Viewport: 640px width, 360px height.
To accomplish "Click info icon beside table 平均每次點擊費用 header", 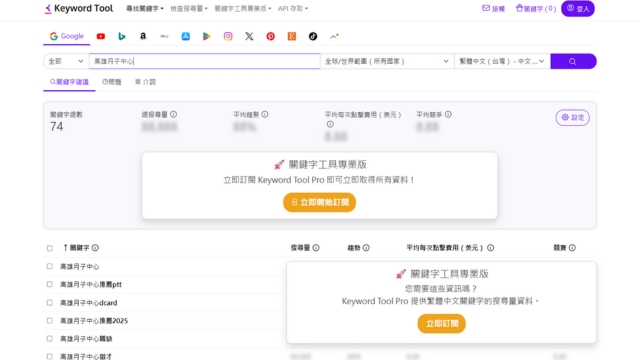I will [491, 248].
